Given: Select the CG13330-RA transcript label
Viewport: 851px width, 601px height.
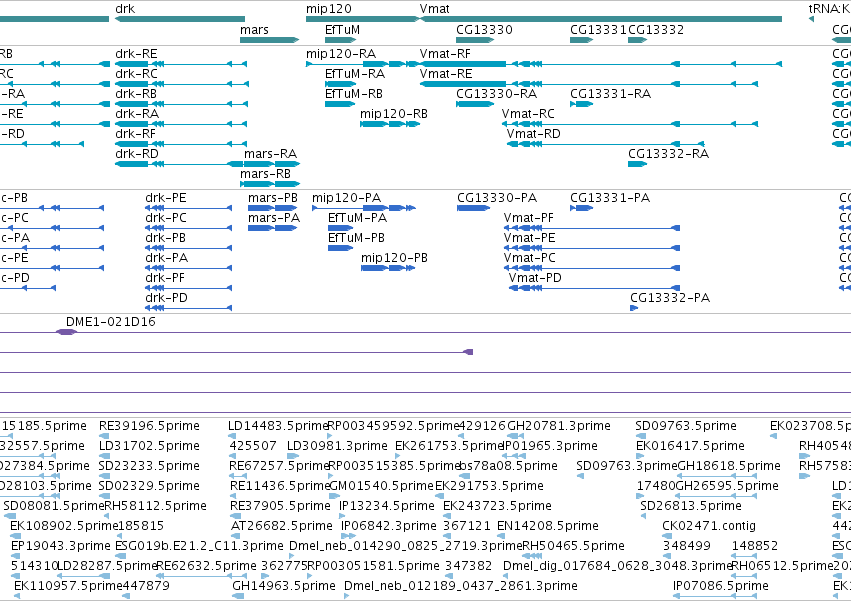Looking at the screenshot, I should click(x=497, y=94).
